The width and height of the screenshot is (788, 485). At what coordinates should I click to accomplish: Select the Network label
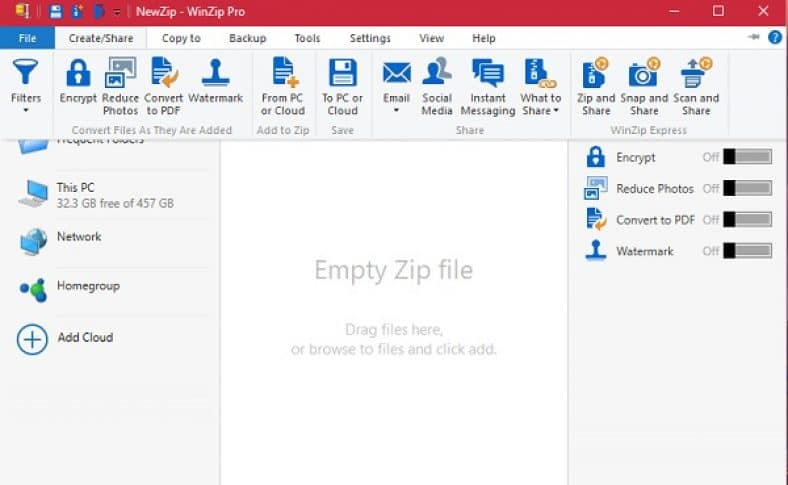(x=79, y=237)
